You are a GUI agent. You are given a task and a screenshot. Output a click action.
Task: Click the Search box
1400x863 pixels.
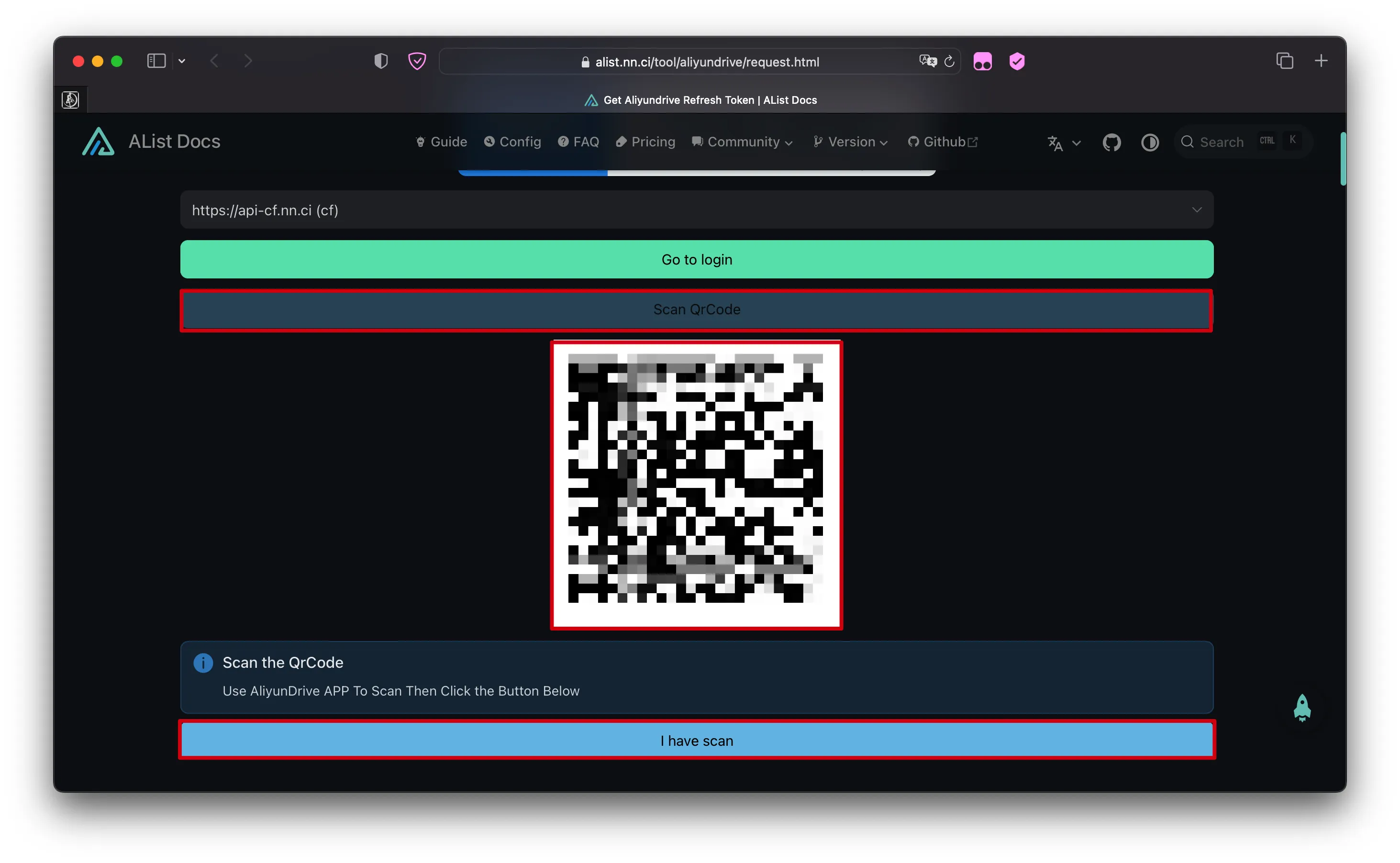point(1243,142)
